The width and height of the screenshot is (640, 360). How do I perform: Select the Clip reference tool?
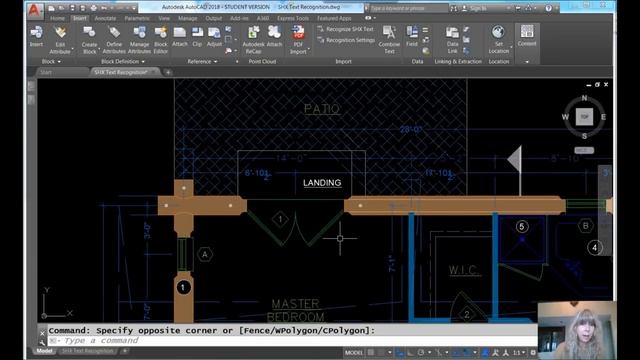pos(197,36)
